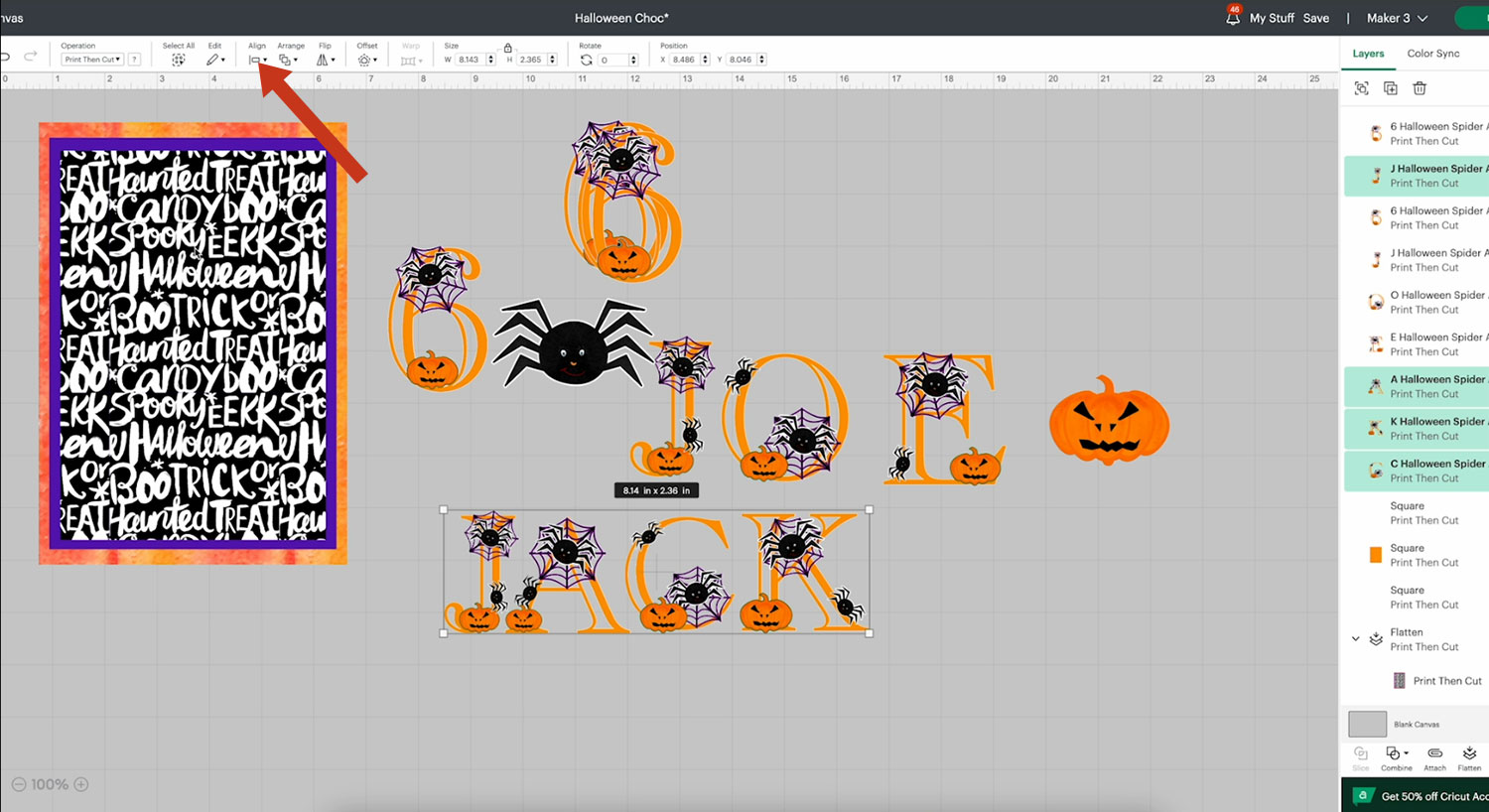Open the Offset tool
The image size is (1489, 812).
point(366,60)
